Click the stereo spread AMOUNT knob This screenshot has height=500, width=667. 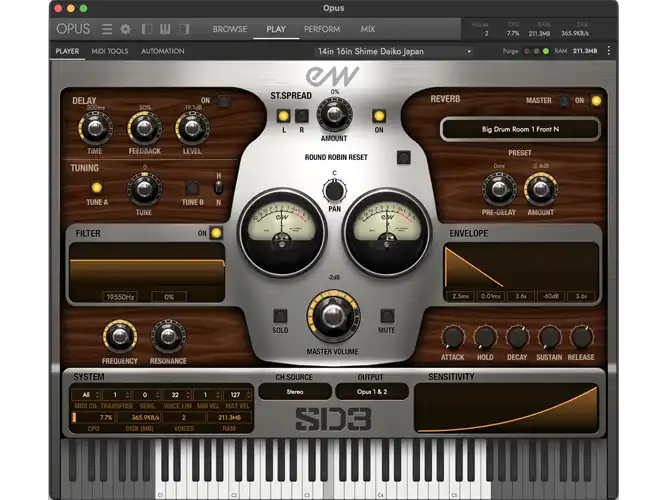point(334,114)
